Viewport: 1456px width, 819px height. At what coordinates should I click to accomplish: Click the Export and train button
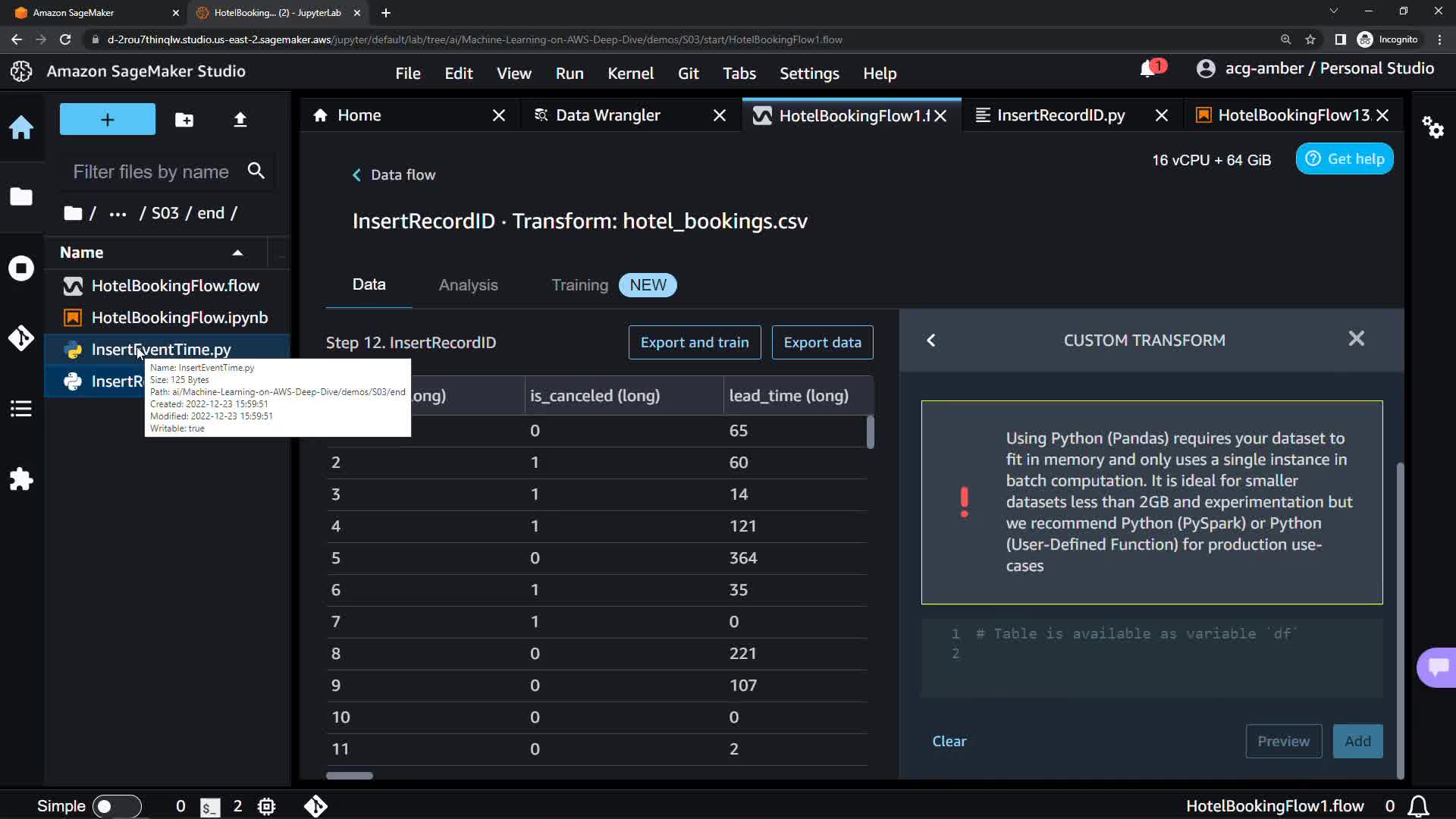pos(694,343)
